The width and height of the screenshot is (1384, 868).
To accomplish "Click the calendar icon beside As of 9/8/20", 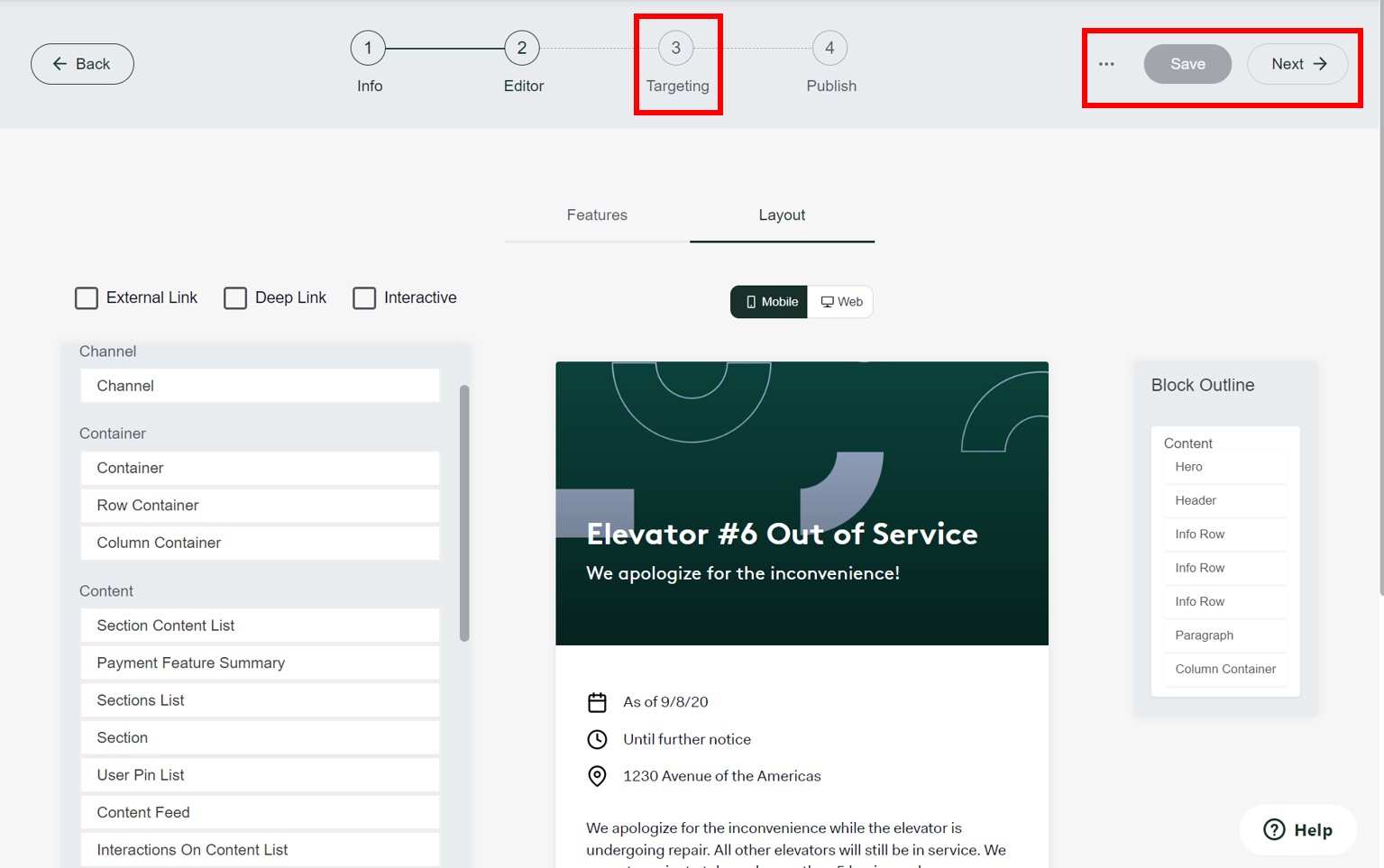I will coord(597,702).
